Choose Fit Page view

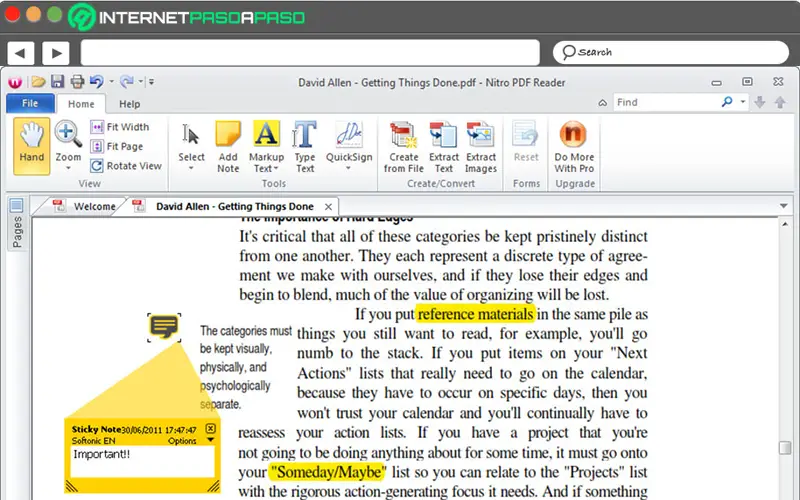(117, 146)
